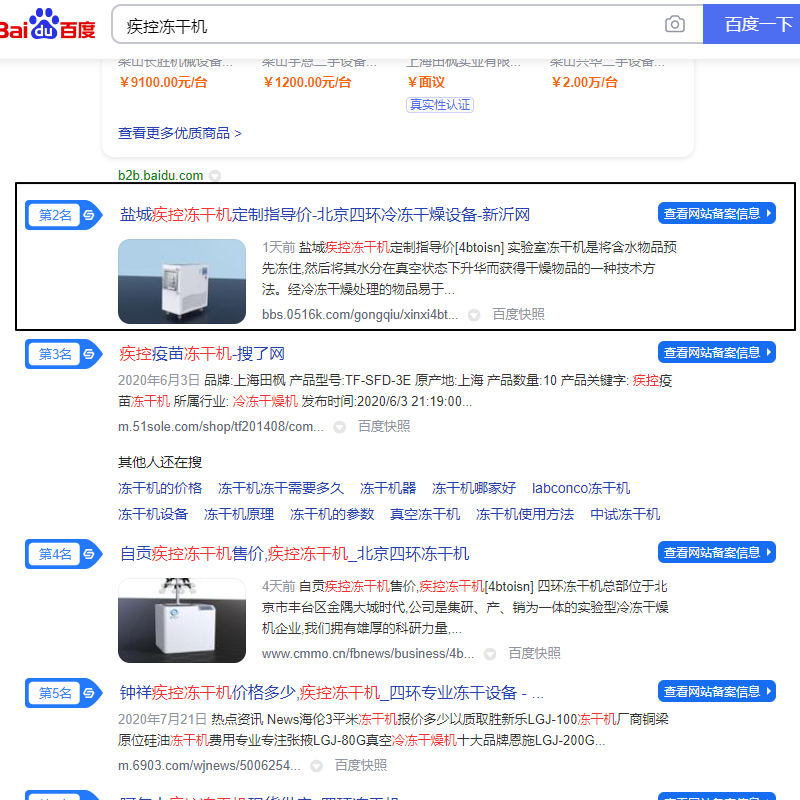
Task: Open the m.6903.com/wjnews URL link
Action: [x=209, y=765]
